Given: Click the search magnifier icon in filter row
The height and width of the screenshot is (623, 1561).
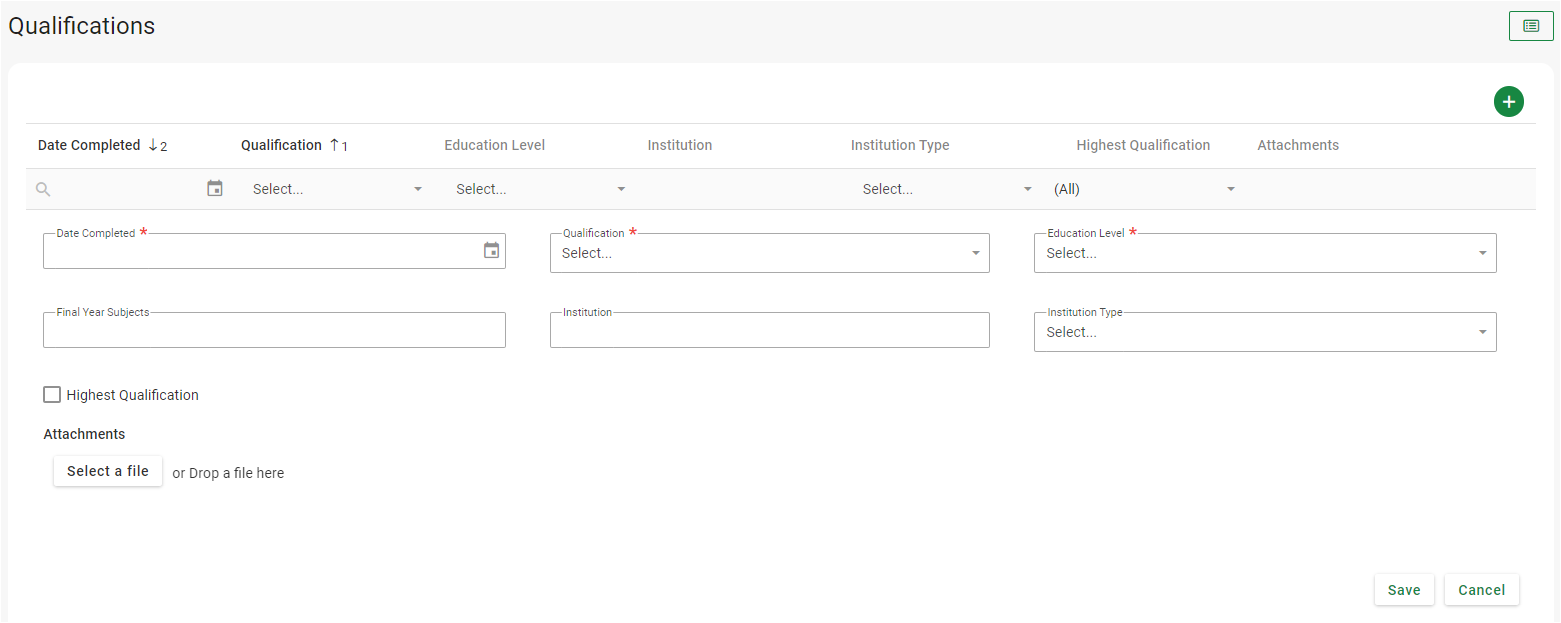Looking at the screenshot, I should (x=43, y=189).
